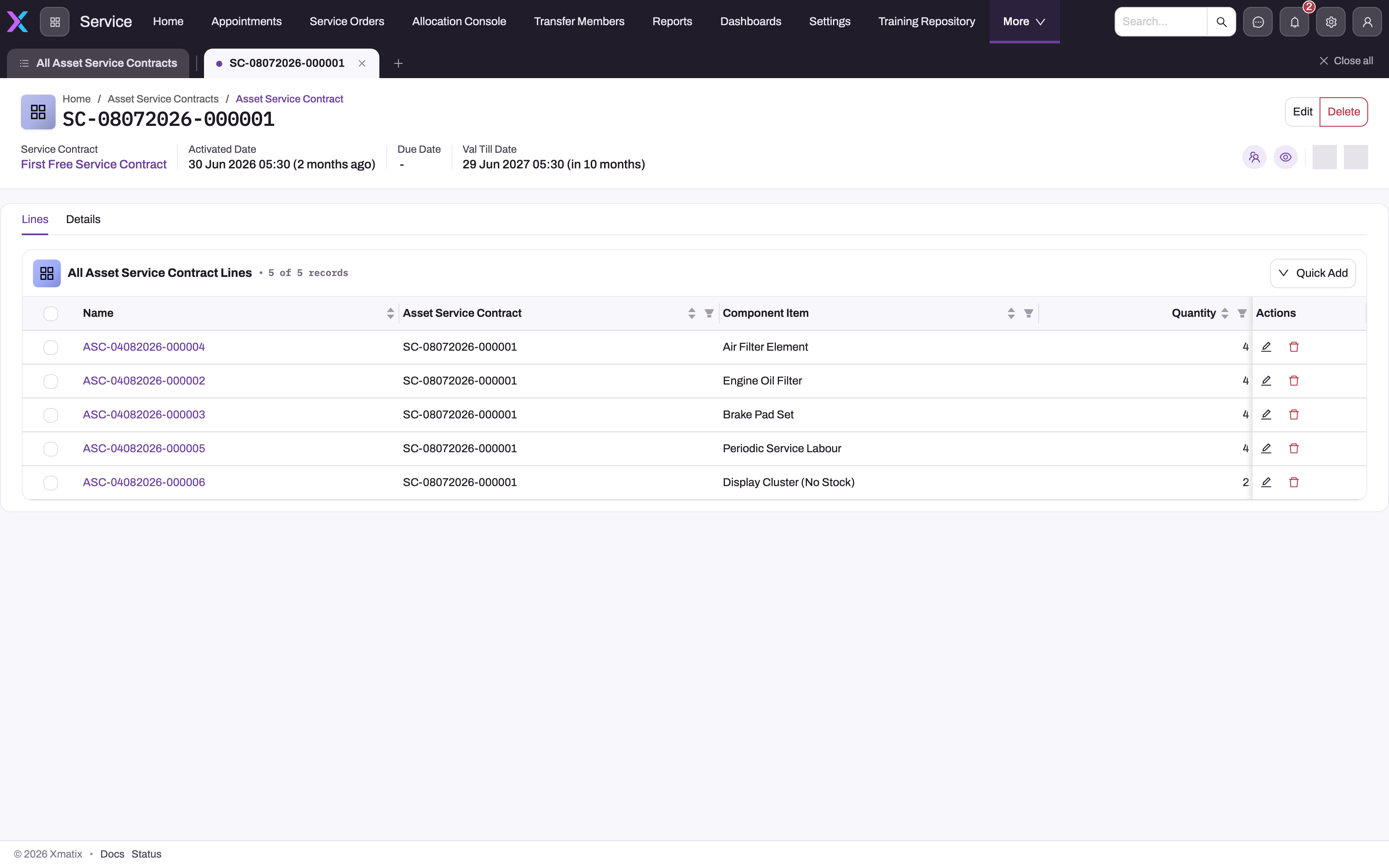
Task: Filter the Component Item column
Action: click(x=1029, y=313)
